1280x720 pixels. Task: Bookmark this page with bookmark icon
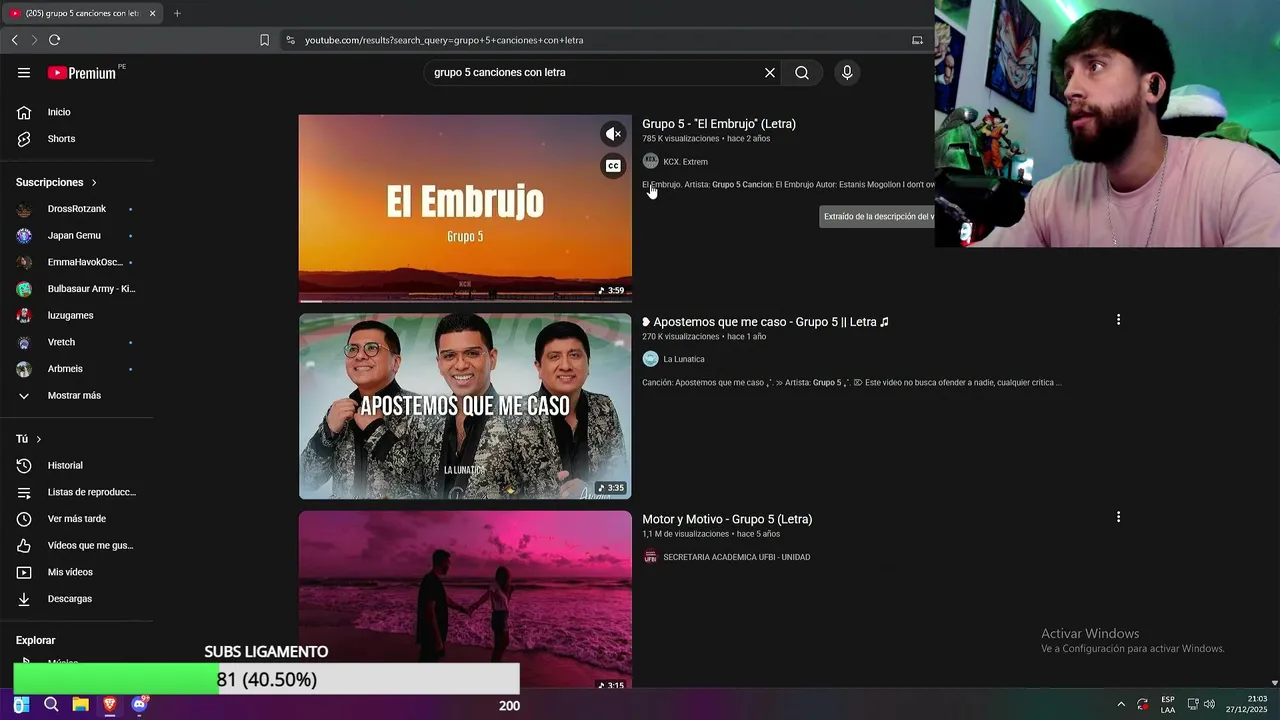(x=264, y=40)
